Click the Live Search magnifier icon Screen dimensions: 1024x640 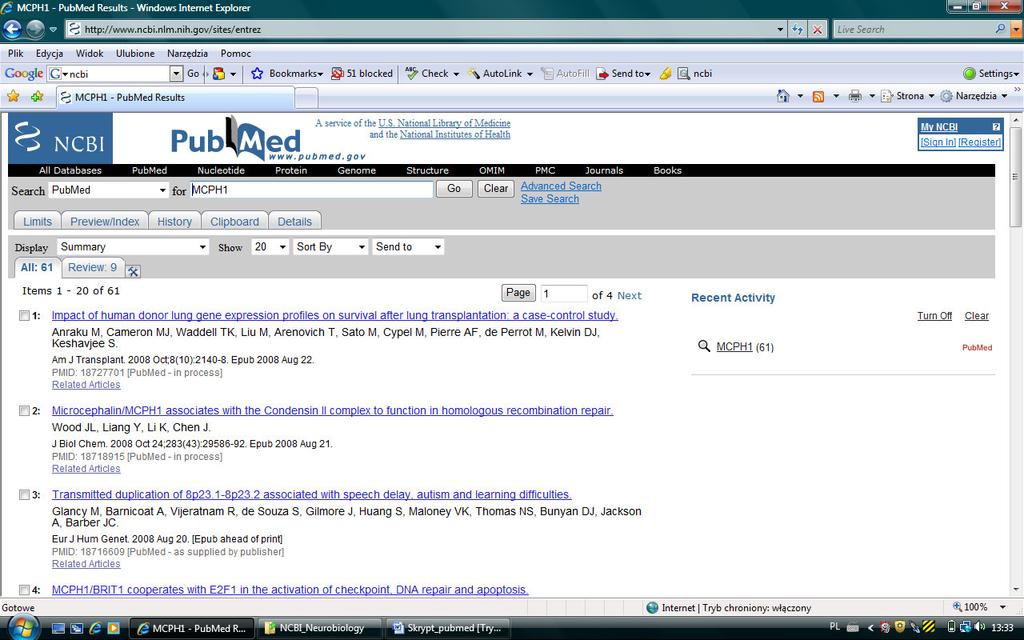[1000, 29]
